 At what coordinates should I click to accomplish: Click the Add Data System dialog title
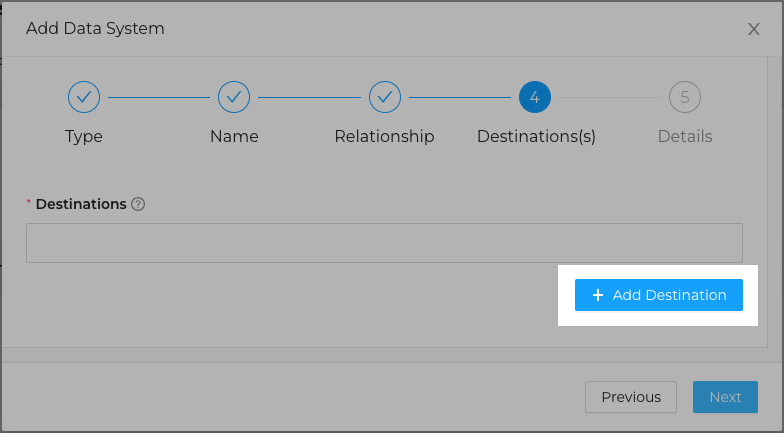point(95,28)
